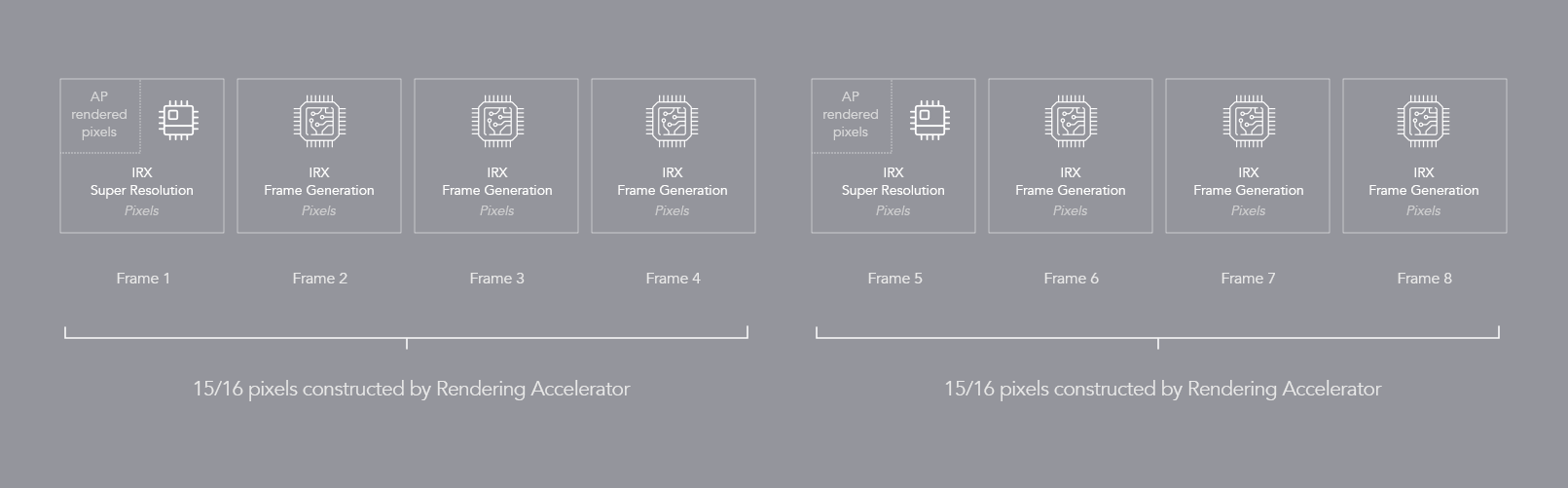Click the IRX chip icon above Frame 4
The width and height of the screenshot is (1568, 488).
673,122
